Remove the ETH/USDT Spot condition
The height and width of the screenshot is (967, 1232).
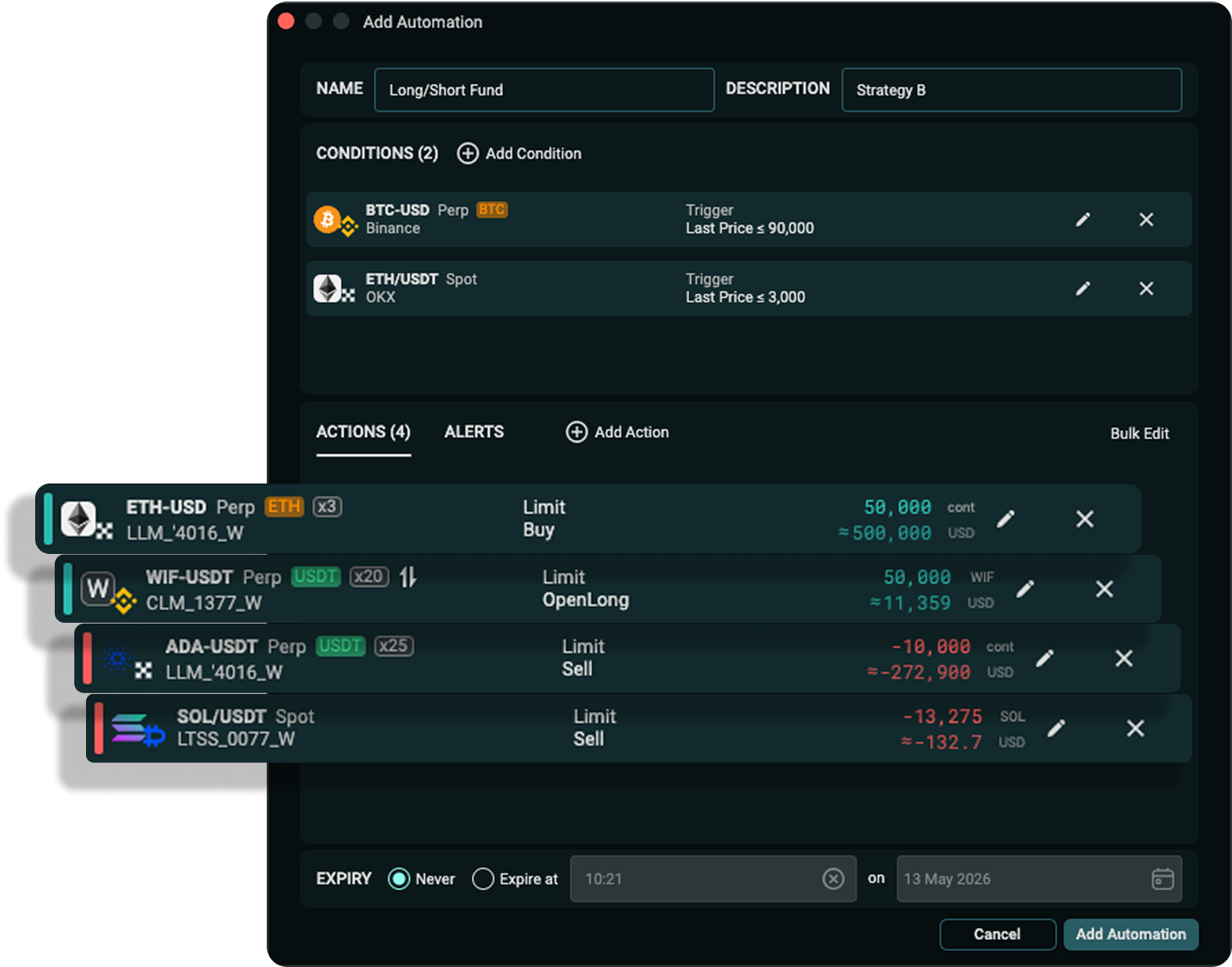click(x=1146, y=289)
